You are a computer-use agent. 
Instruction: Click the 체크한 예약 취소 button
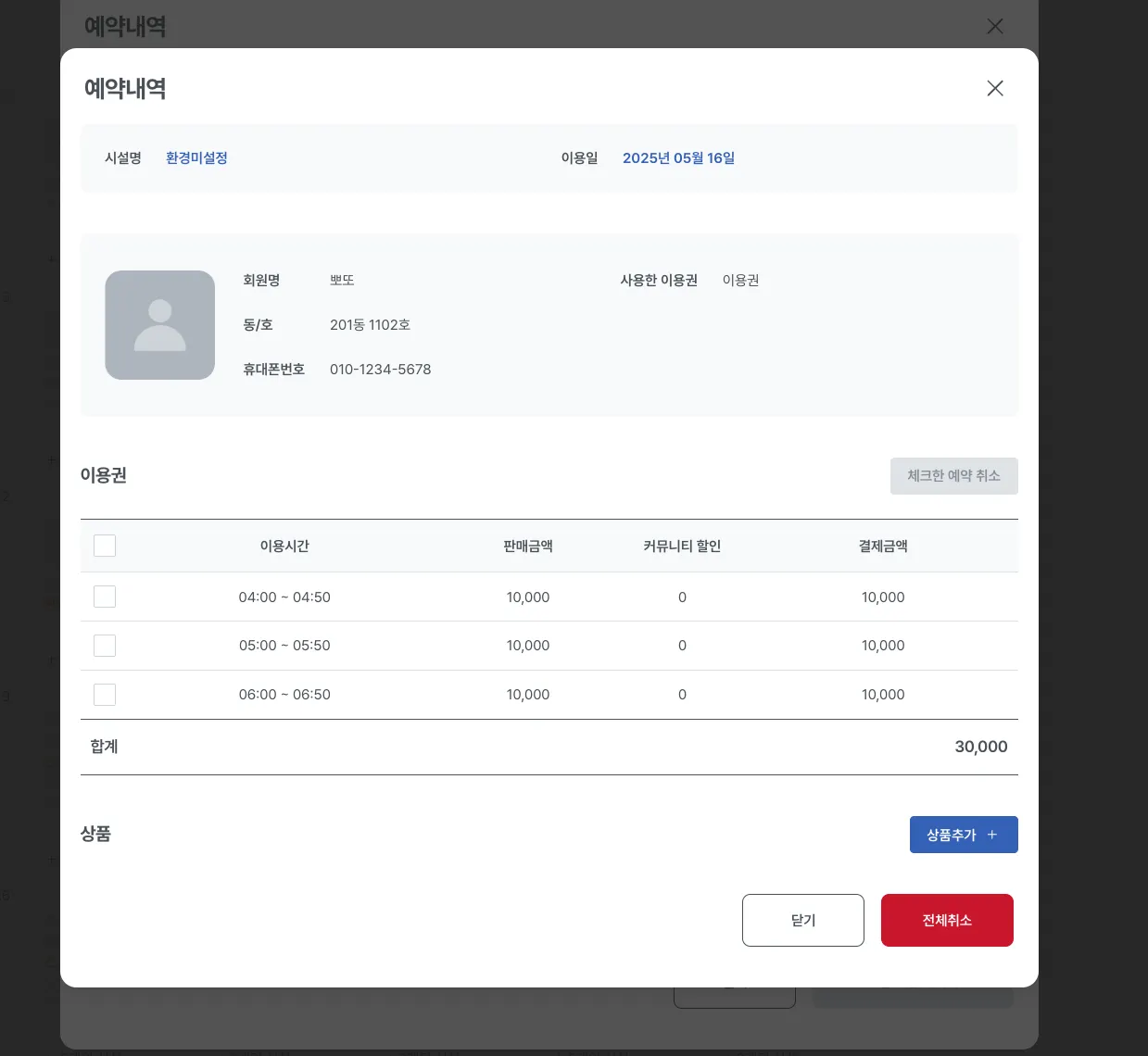pyautogui.click(x=954, y=476)
